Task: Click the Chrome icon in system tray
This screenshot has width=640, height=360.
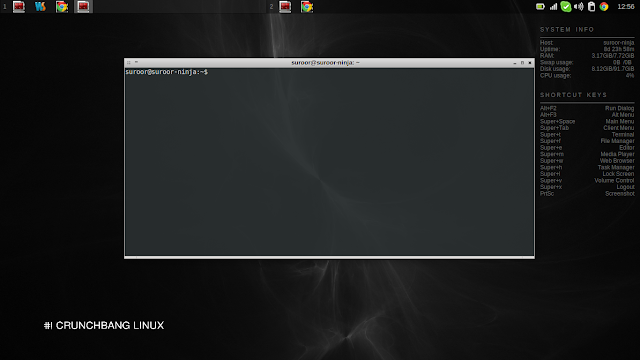Action: point(604,7)
